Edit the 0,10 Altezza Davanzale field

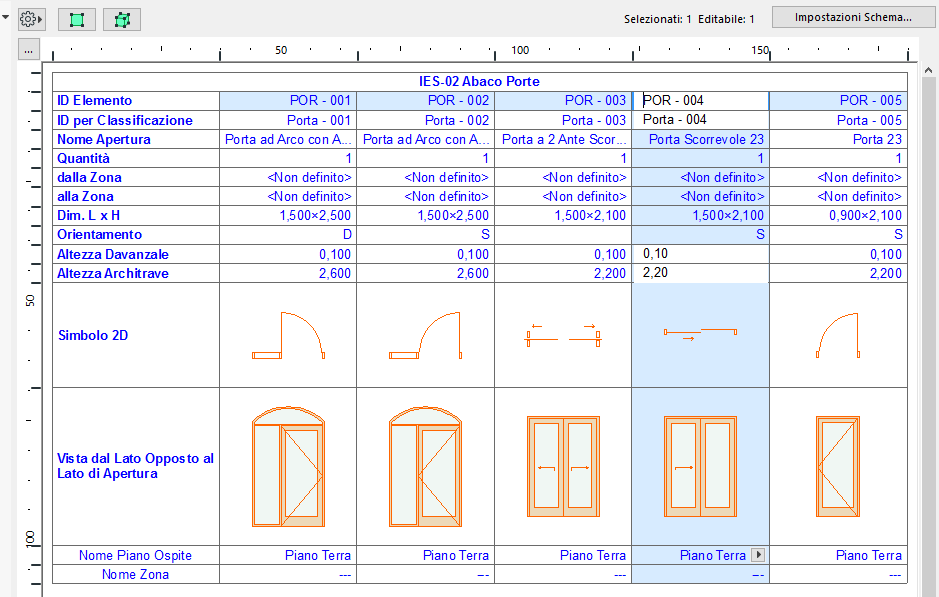[701, 254]
